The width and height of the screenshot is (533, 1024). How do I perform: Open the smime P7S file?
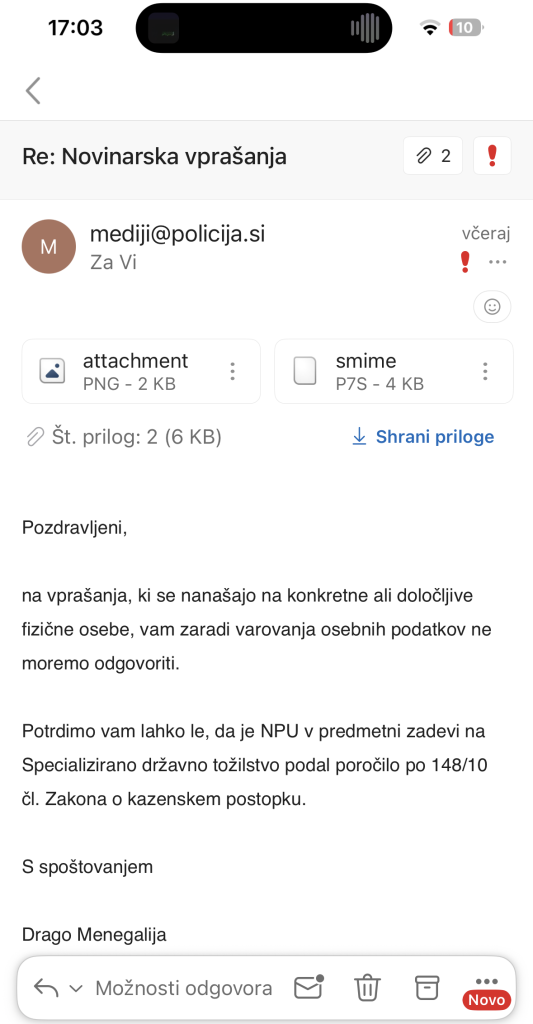[x=394, y=371]
